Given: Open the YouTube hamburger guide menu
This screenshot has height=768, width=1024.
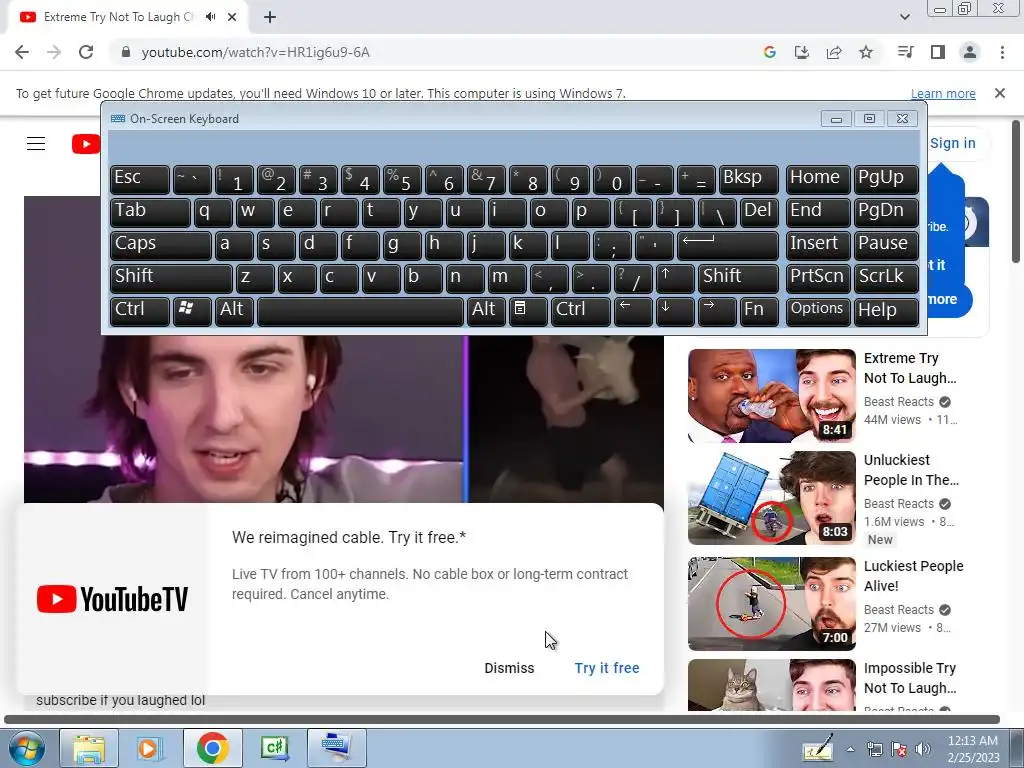Looking at the screenshot, I should [36, 144].
